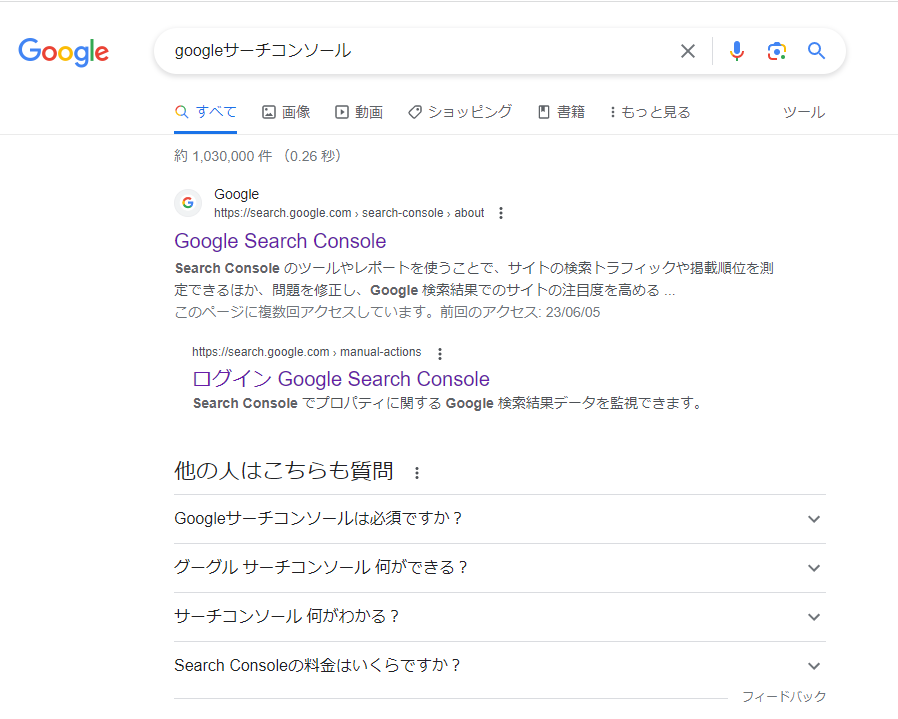
Task: Open ログイン Google Search Console link
Action: tap(340, 379)
